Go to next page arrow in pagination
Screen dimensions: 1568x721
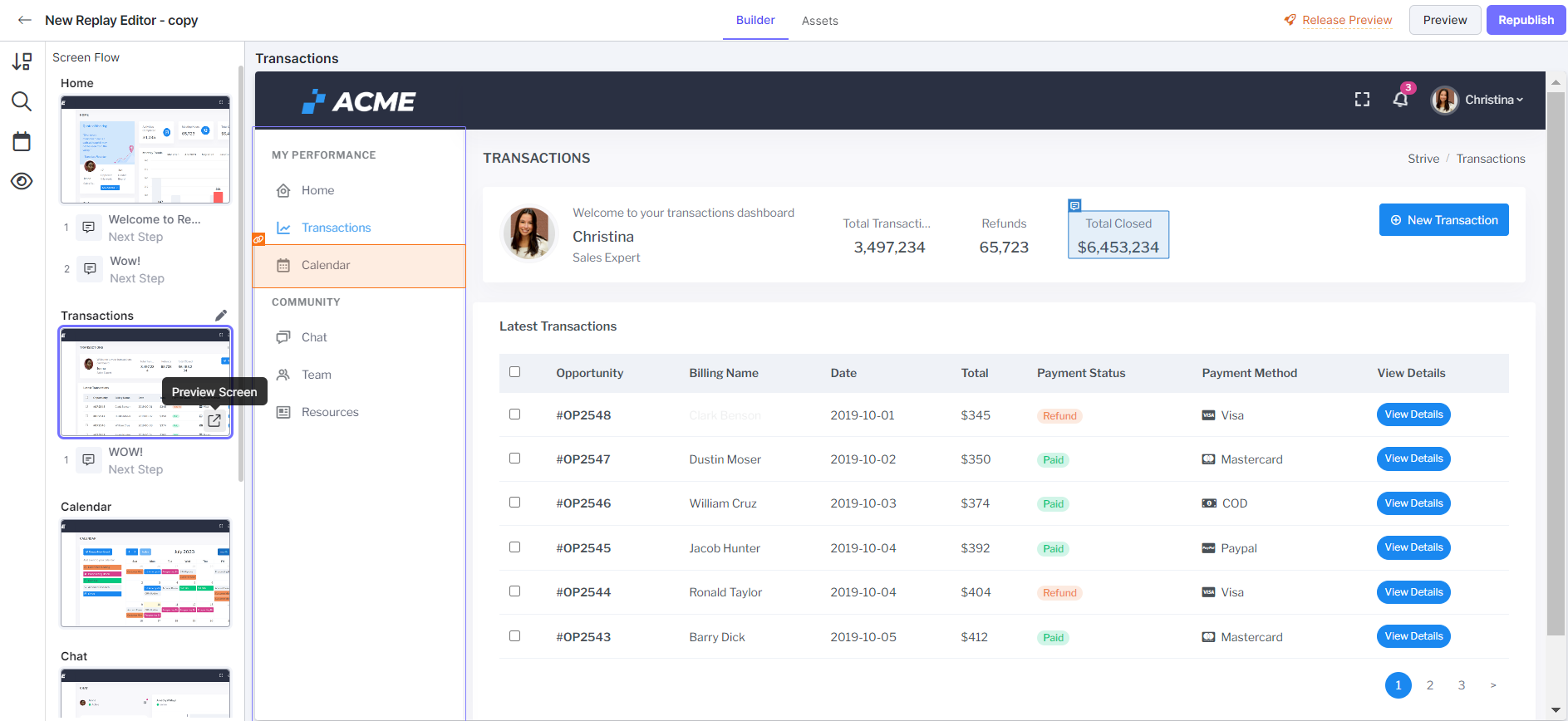coord(1493,685)
